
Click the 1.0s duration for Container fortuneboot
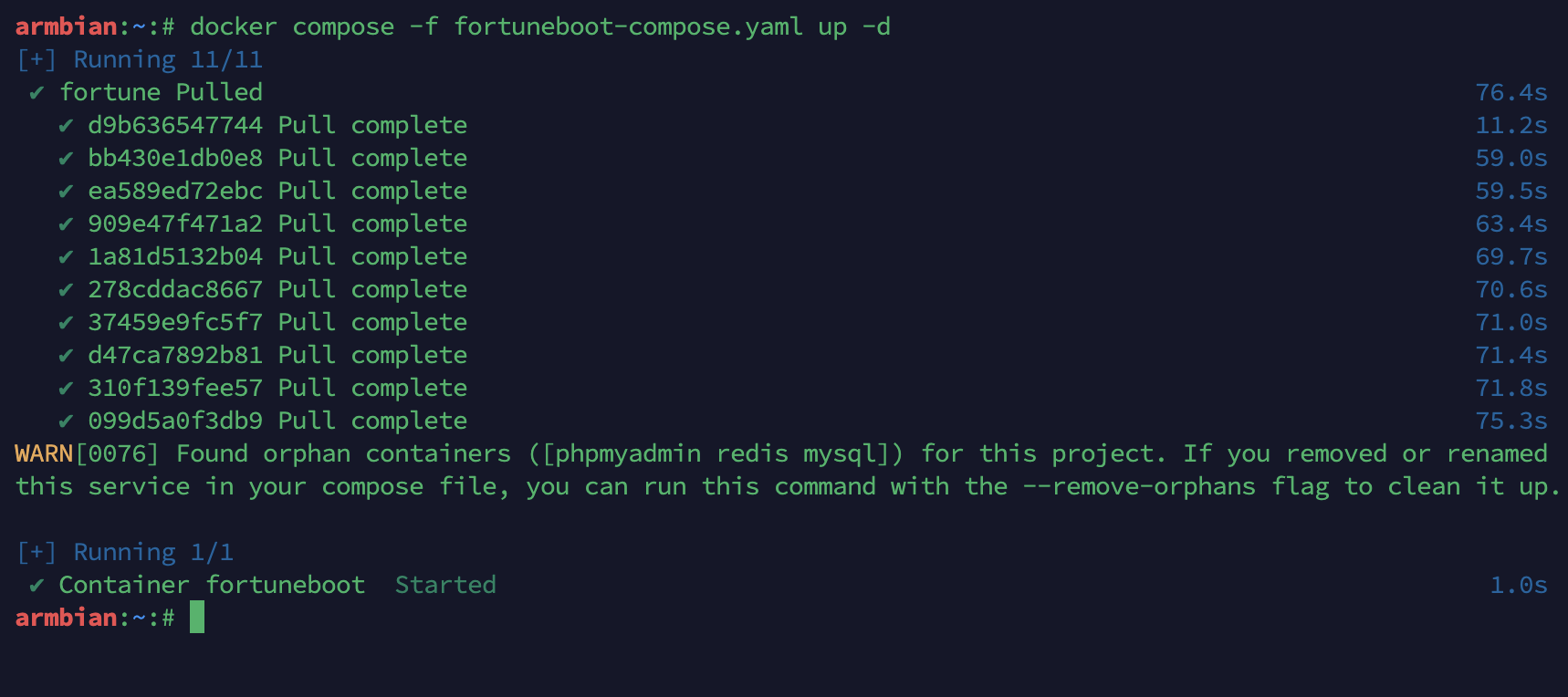point(1519,586)
